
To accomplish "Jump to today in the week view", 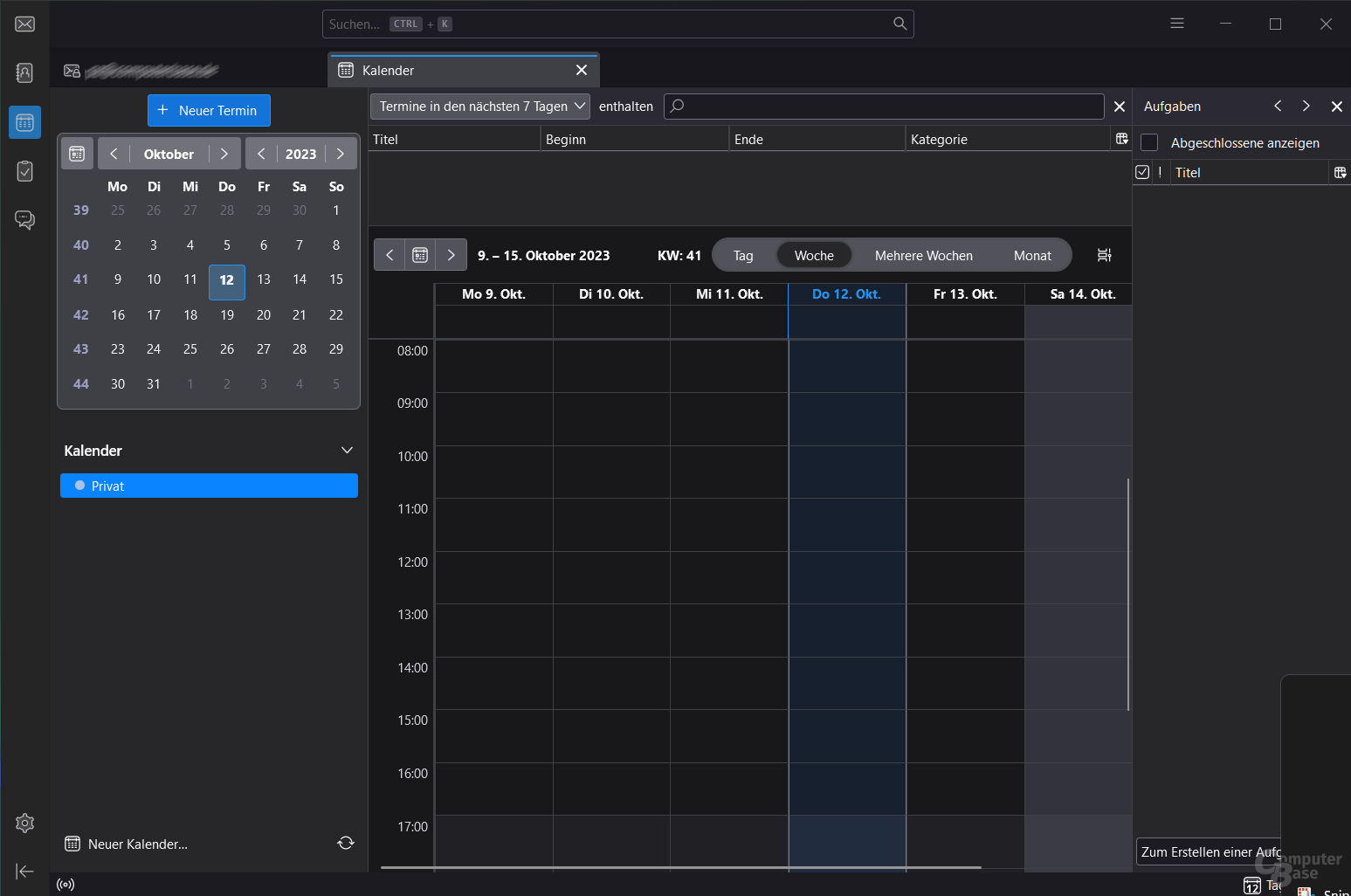I will [x=420, y=255].
